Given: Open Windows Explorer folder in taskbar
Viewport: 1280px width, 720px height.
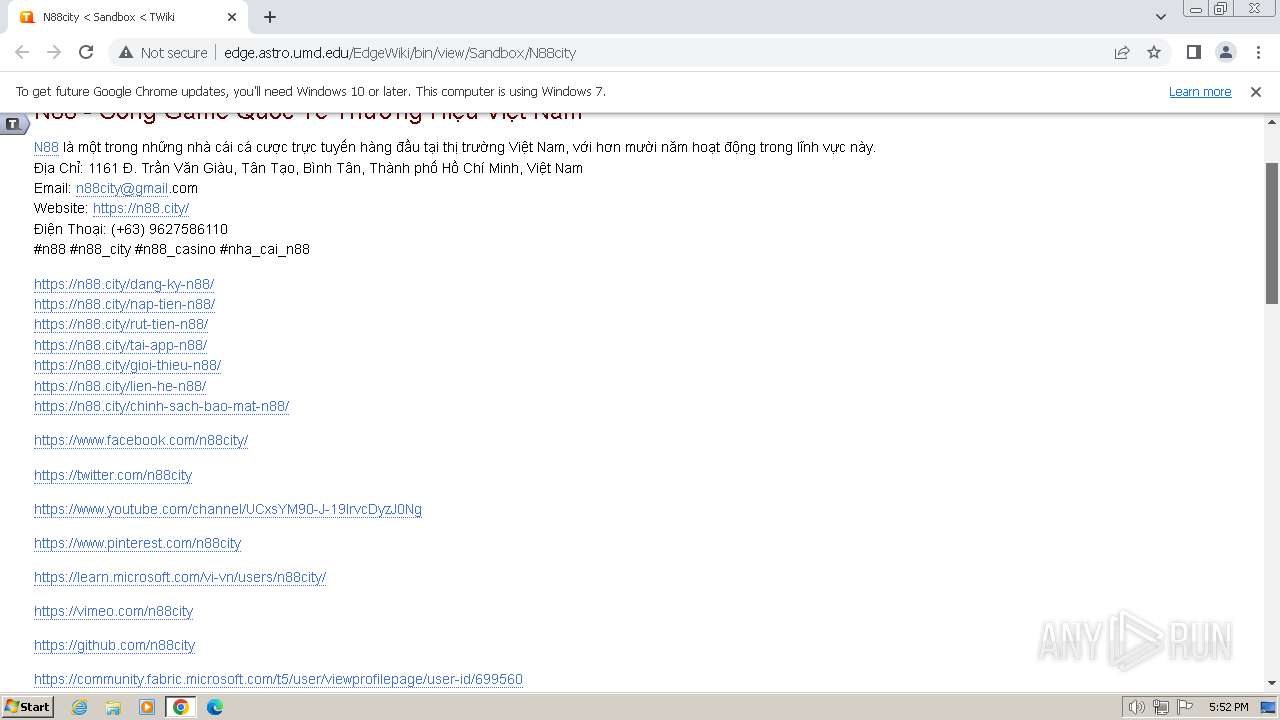Looking at the screenshot, I should coord(113,707).
